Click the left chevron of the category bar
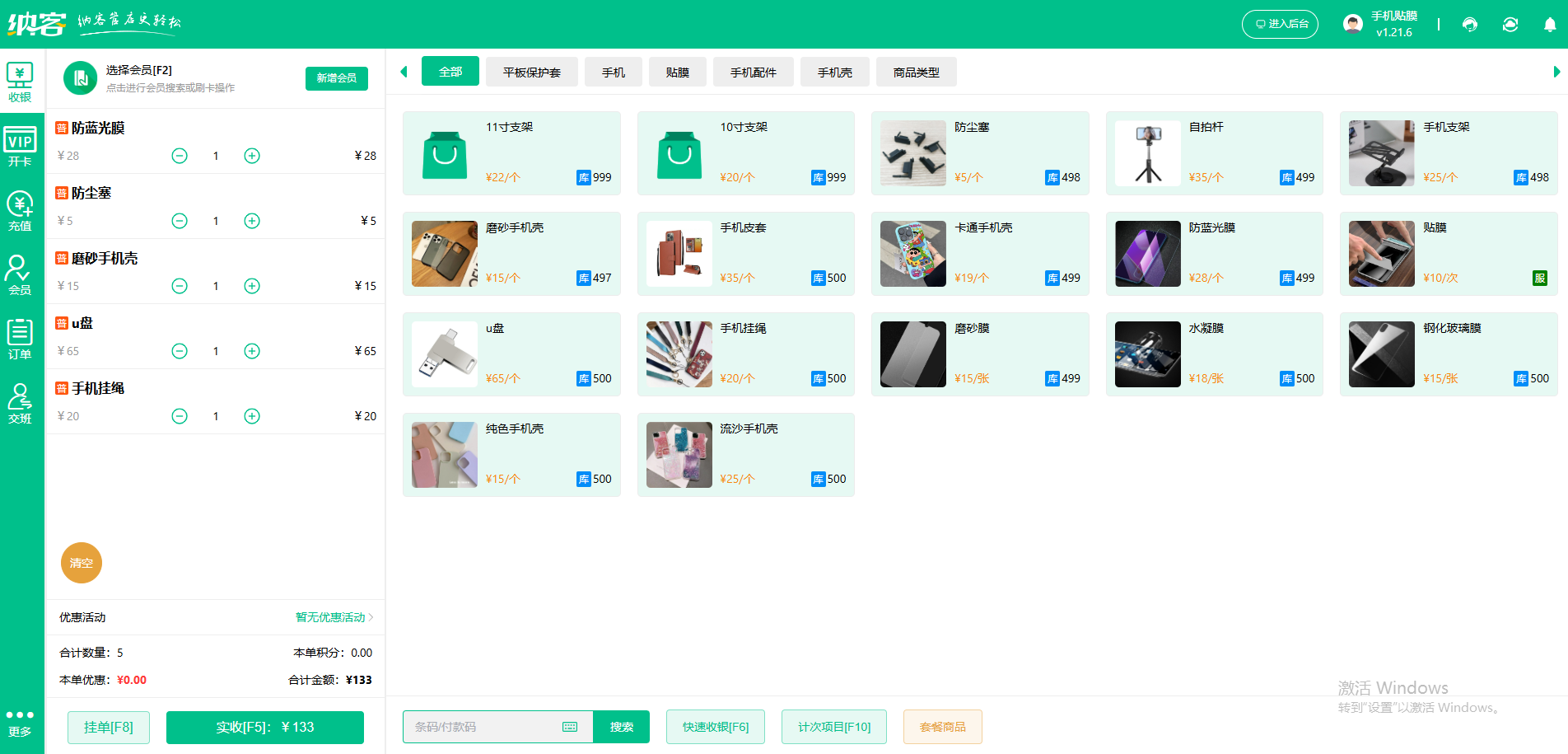This screenshot has height=754, width=1568. pyautogui.click(x=403, y=72)
